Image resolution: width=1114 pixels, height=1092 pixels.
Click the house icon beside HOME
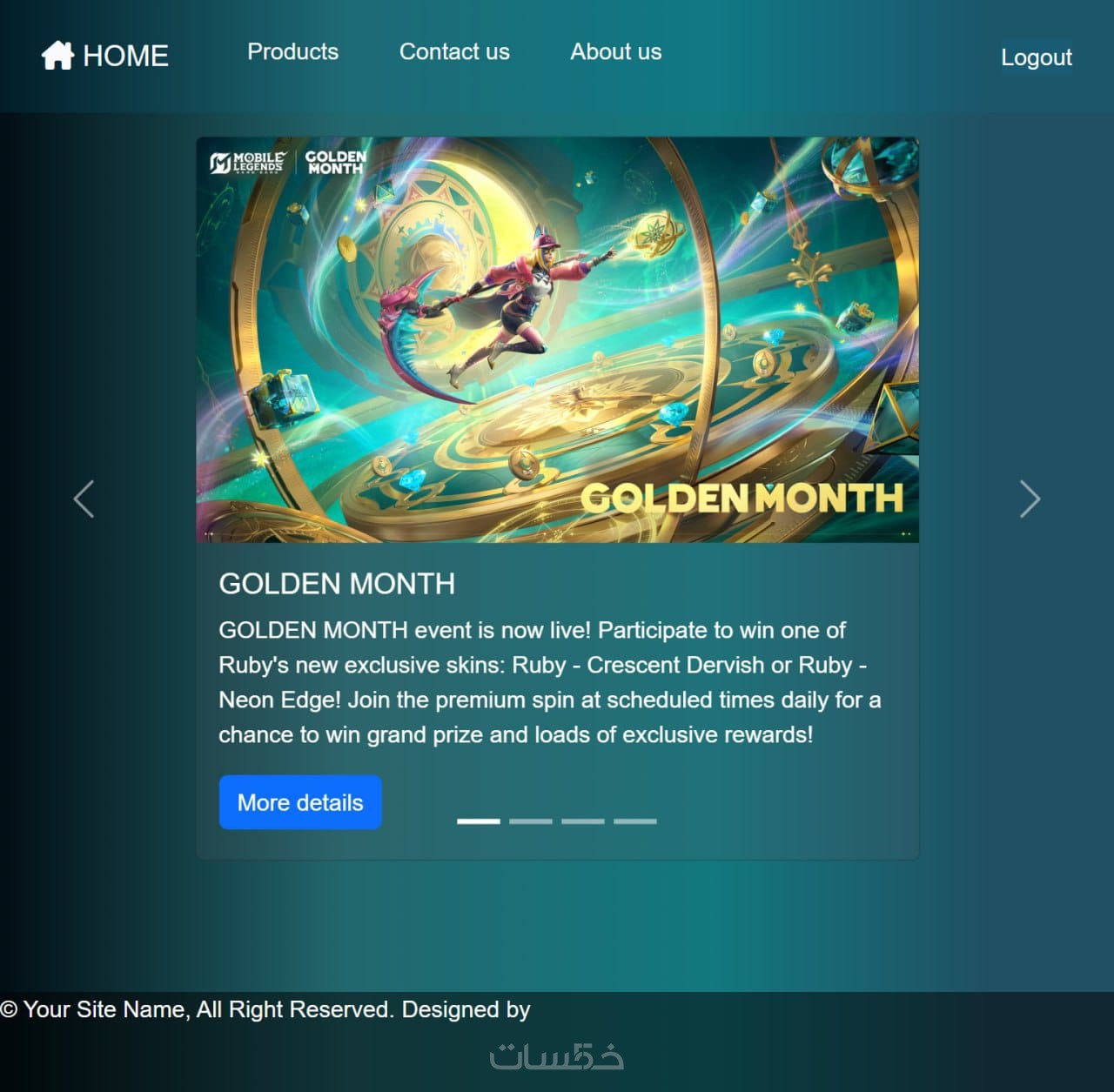57,56
